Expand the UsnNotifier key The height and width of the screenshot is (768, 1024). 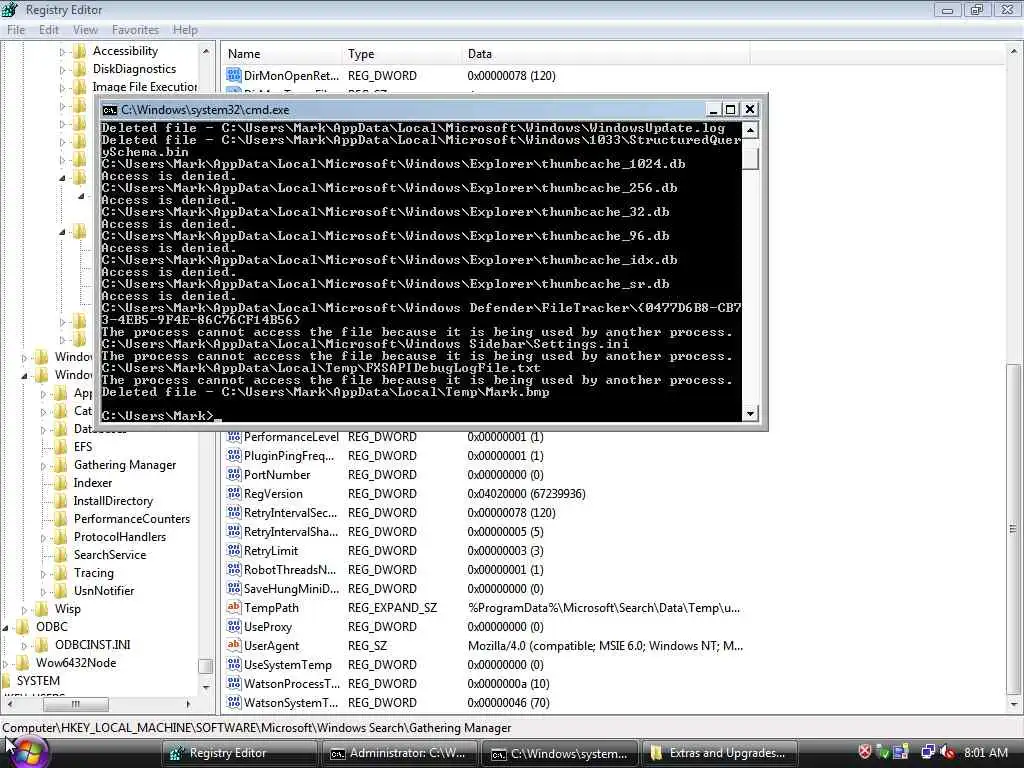[x=44, y=592]
